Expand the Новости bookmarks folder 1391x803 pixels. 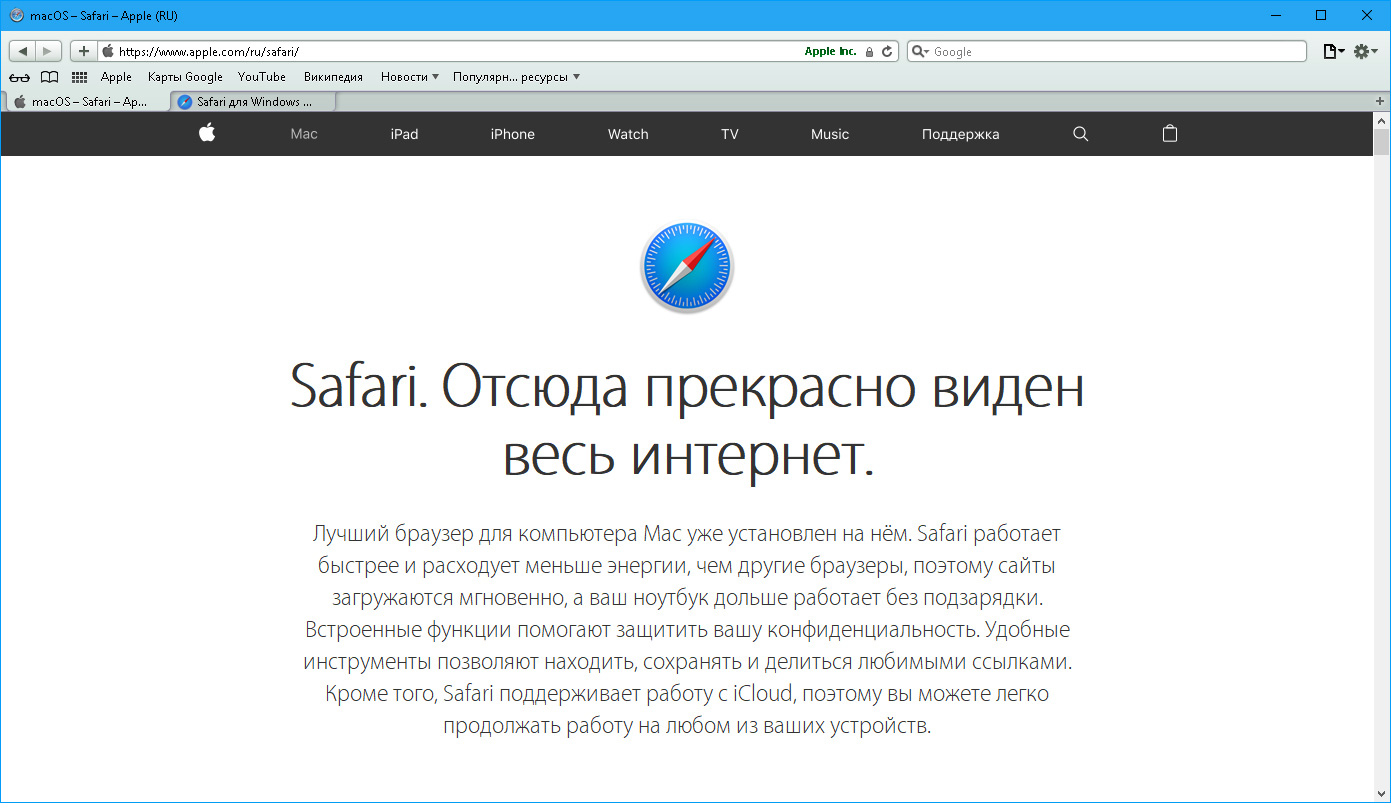pyautogui.click(x=410, y=77)
